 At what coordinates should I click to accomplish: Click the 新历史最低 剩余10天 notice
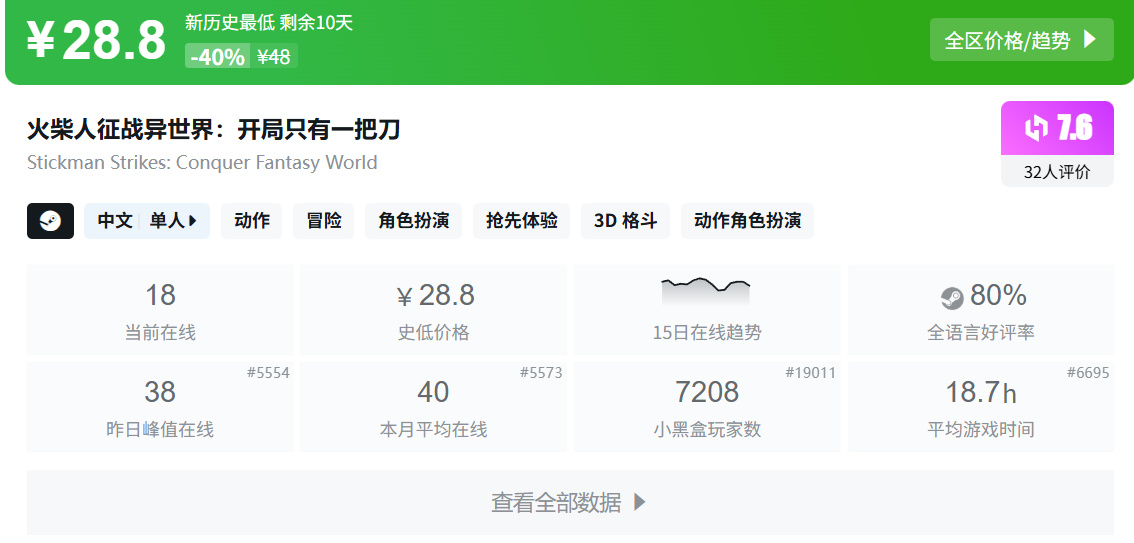point(268,23)
